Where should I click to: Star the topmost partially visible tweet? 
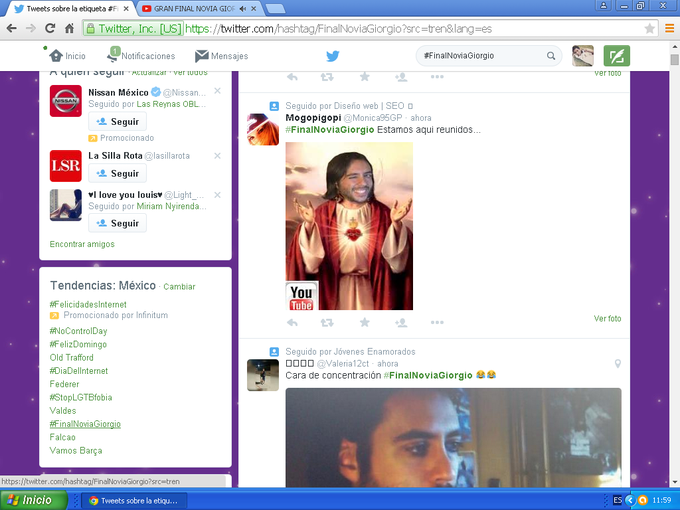[365, 76]
